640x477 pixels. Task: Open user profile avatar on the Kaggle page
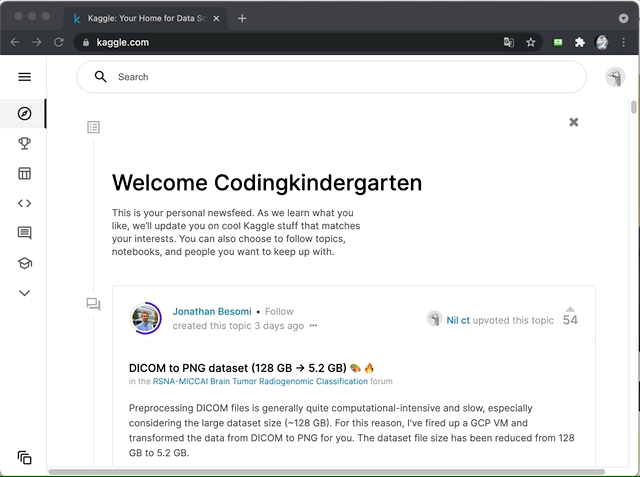615,77
